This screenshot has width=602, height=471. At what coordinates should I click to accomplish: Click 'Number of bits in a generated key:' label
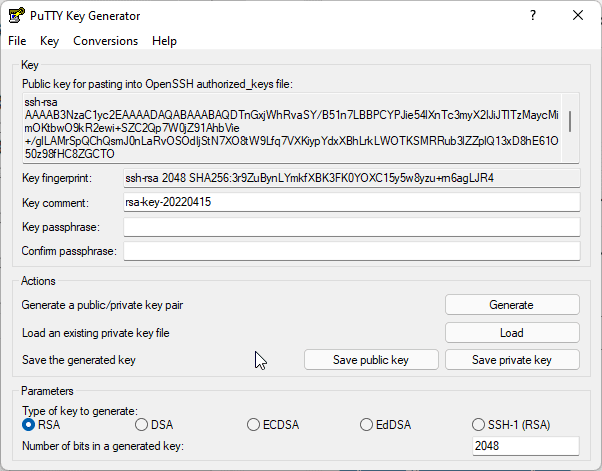pos(103,446)
